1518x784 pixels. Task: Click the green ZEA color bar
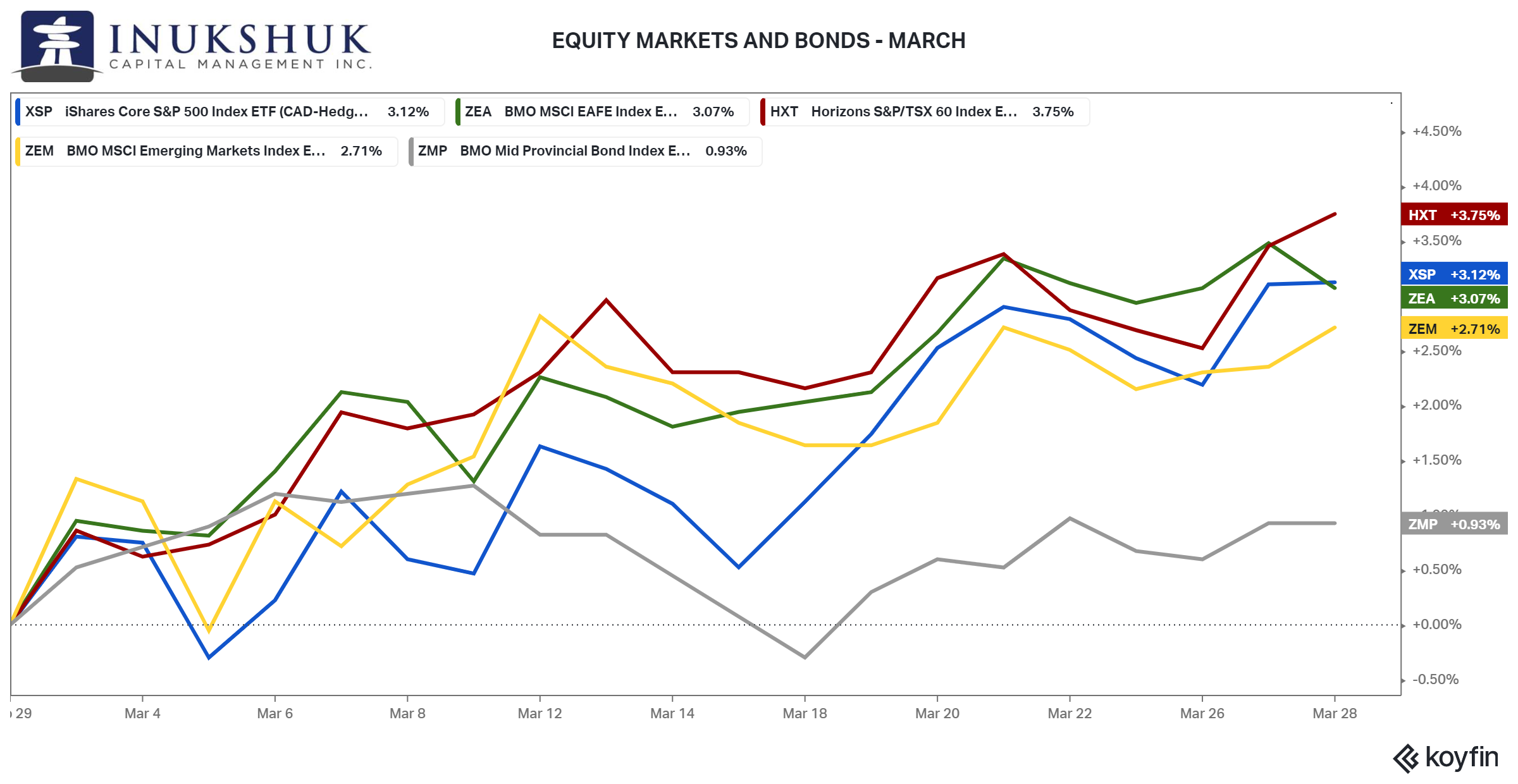coord(458,112)
